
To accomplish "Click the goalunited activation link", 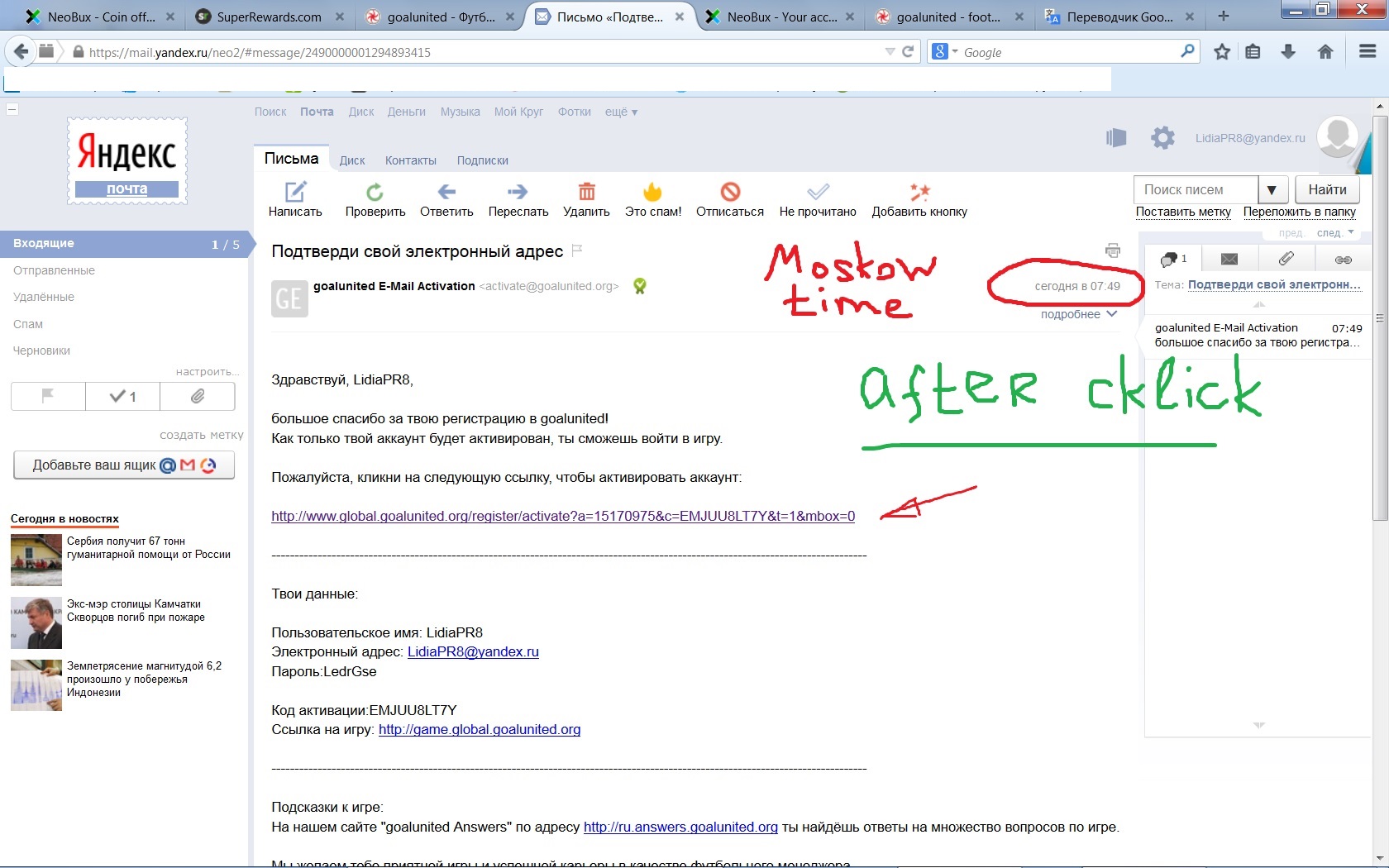I will coord(563,516).
